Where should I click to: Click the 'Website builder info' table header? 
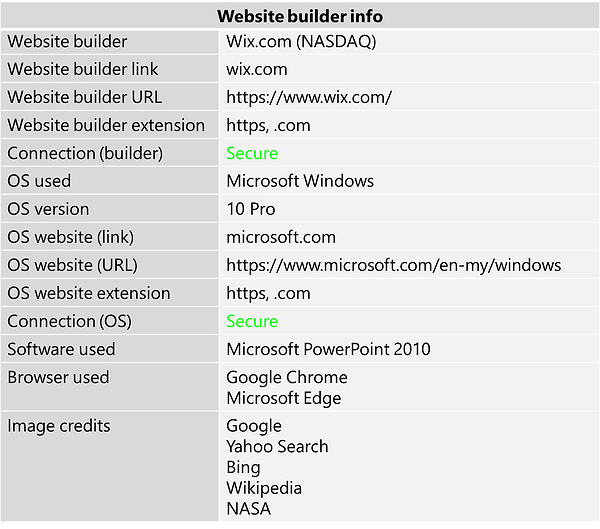pyautogui.click(x=299, y=16)
